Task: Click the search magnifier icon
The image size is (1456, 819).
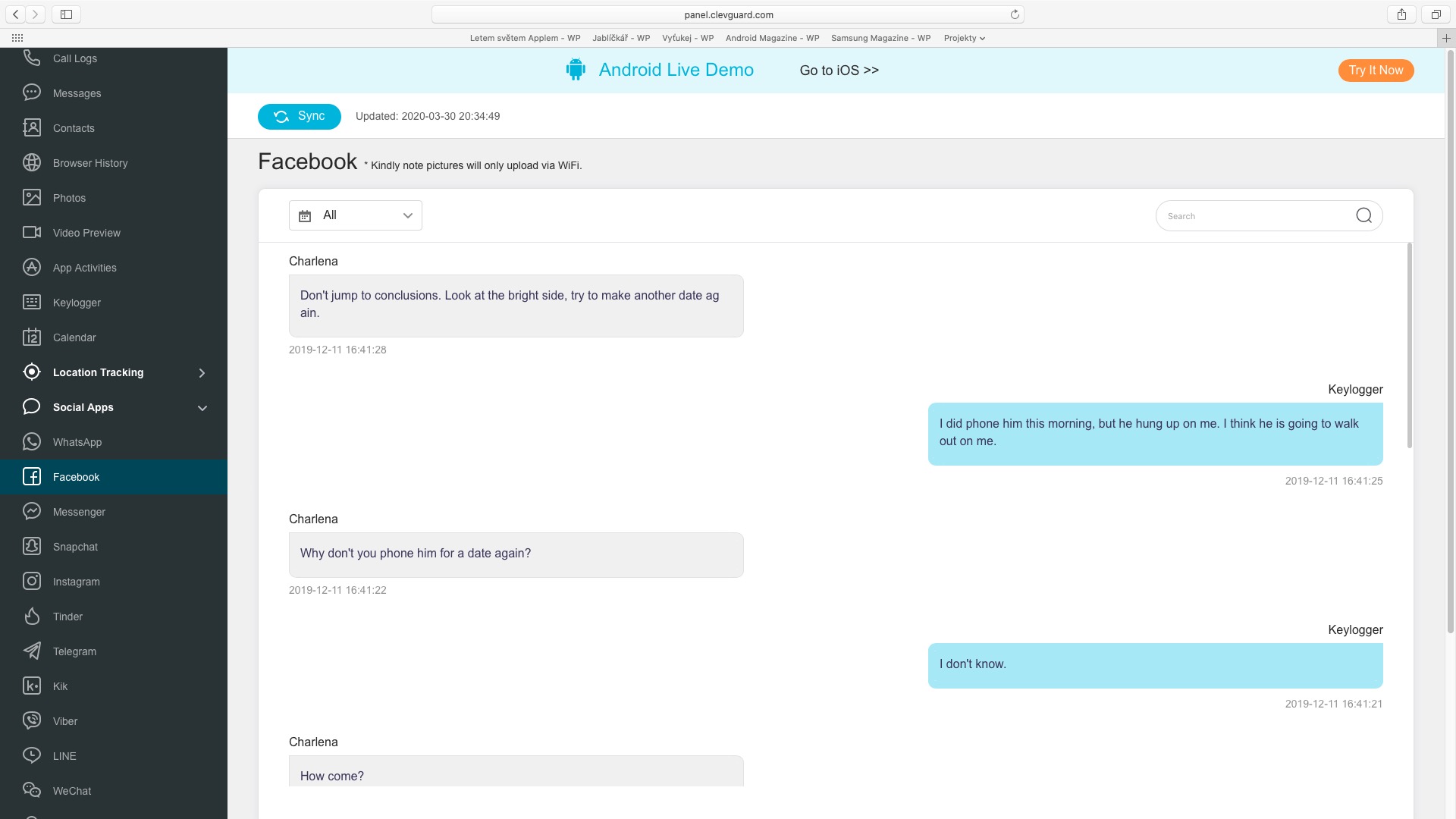Action: tap(1363, 216)
